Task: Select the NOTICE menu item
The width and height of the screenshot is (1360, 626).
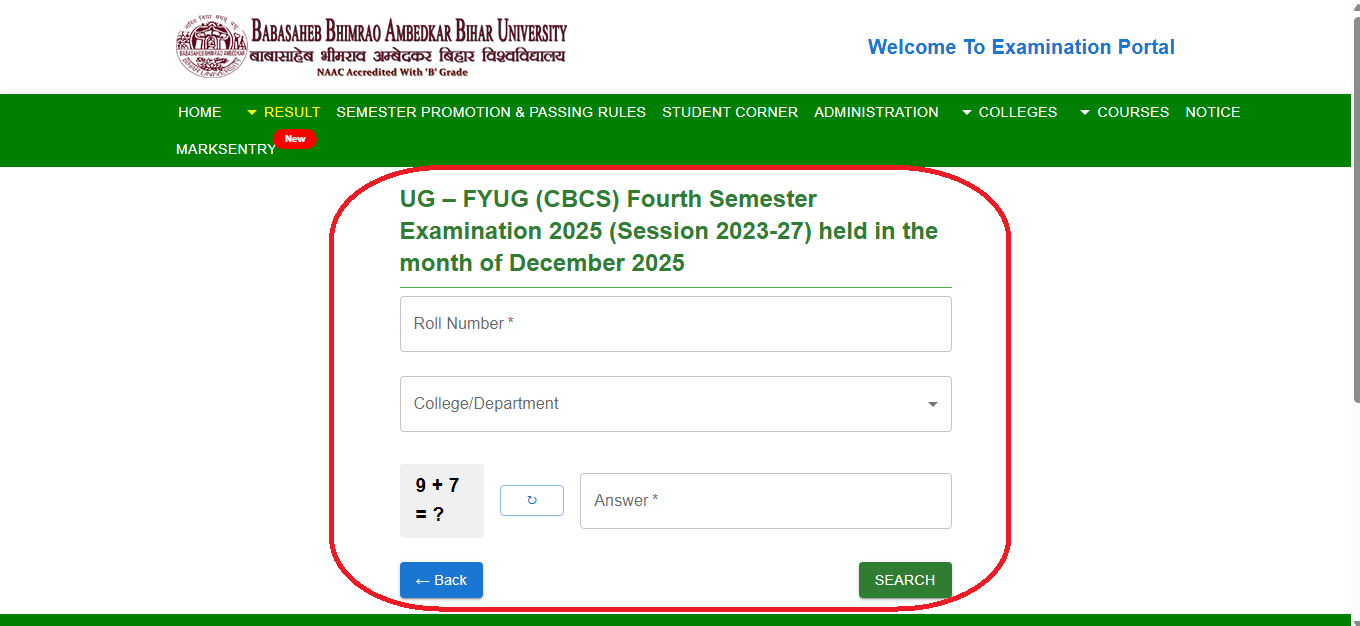Action: tap(1213, 112)
